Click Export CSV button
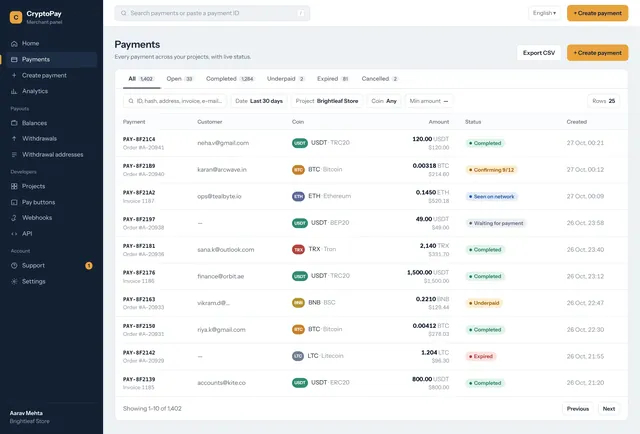The width and height of the screenshot is (640, 434). (539, 53)
